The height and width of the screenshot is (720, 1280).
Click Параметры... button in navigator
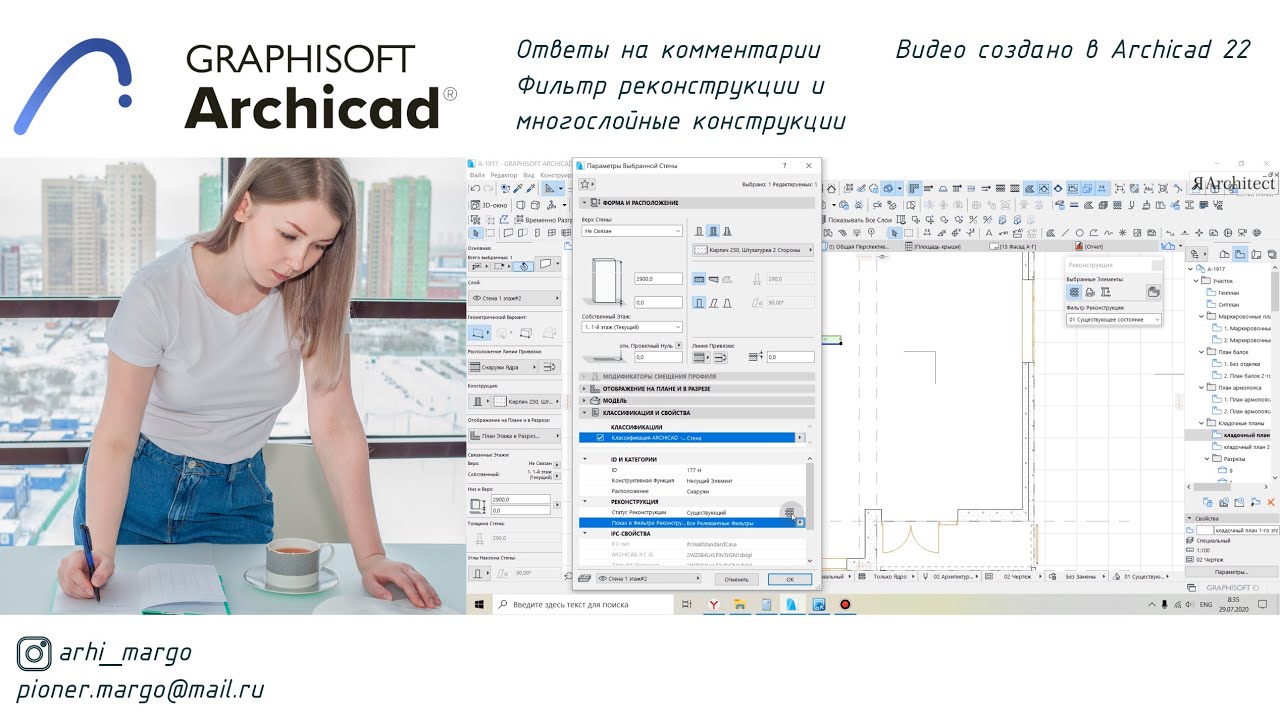click(1231, 572)
